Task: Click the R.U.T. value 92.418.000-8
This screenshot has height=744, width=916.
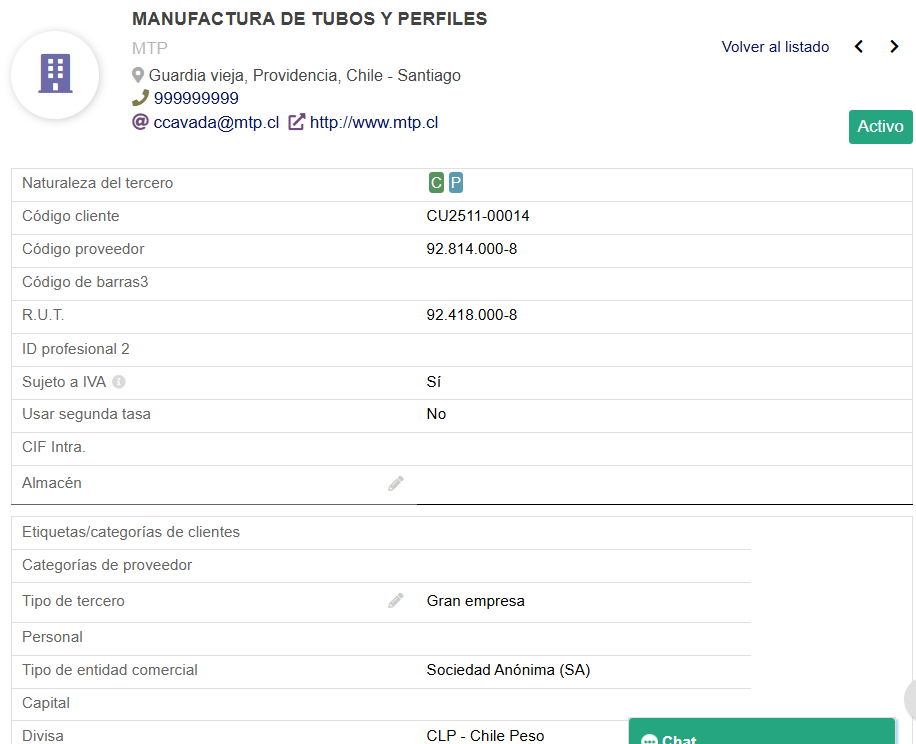Action: tap(472, 315)
